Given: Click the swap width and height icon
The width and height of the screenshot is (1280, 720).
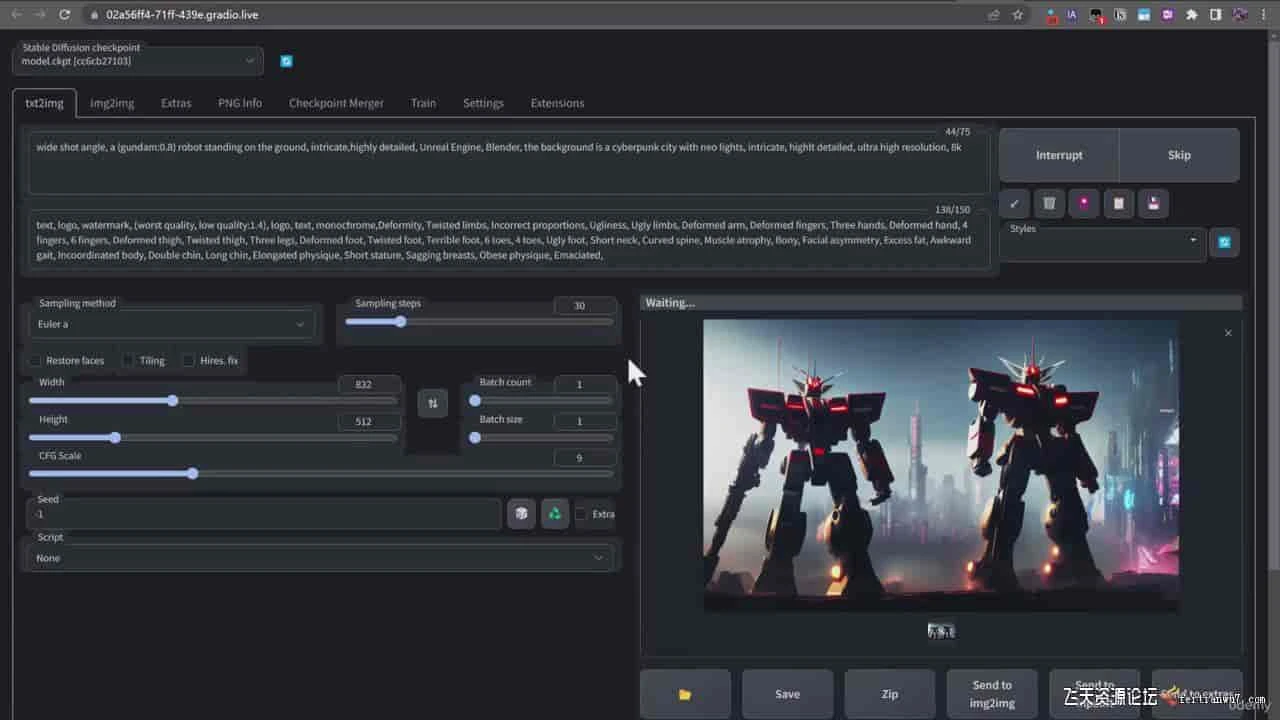Looking at the screenshot, I should point(432,403).
